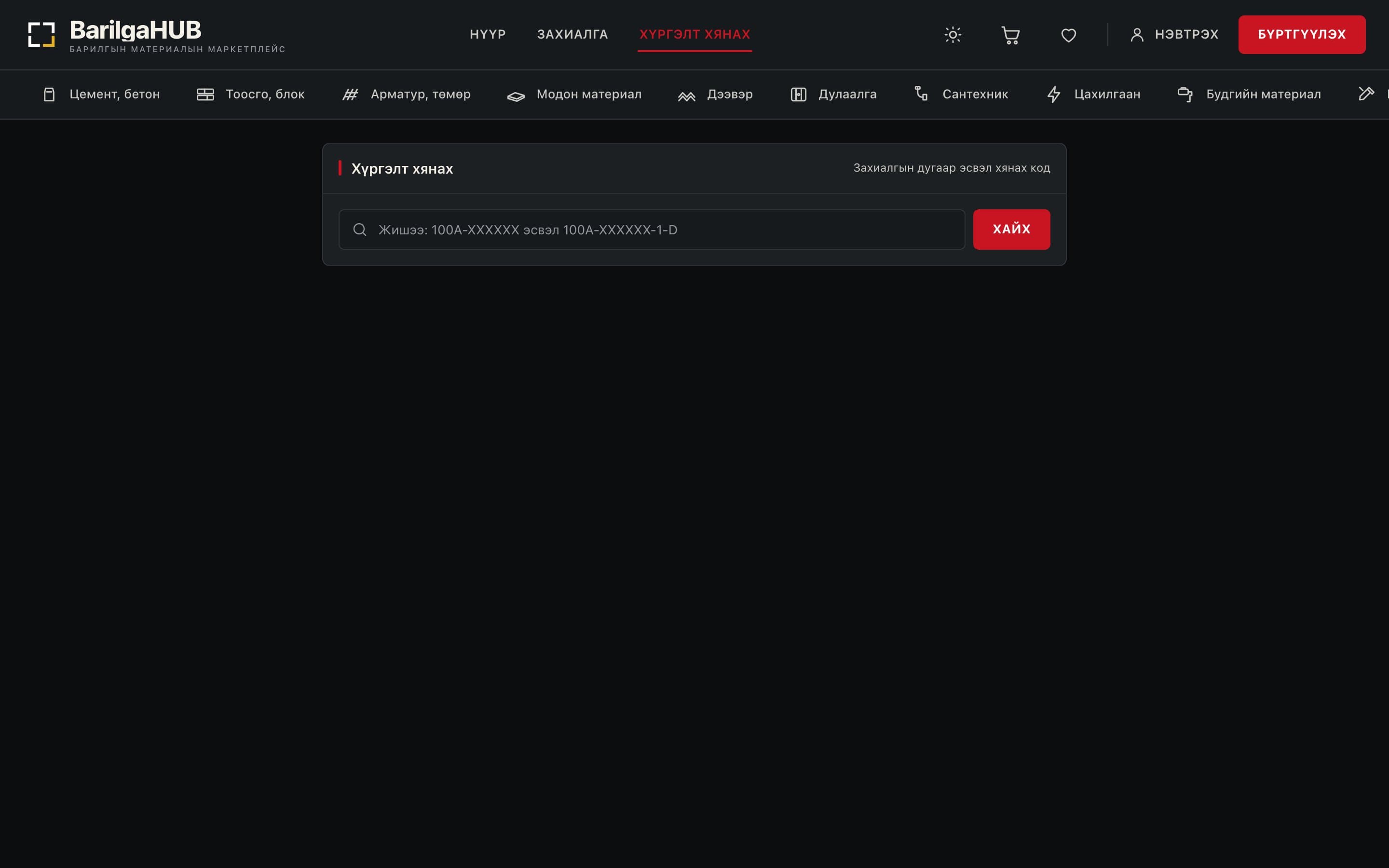Click the Дээвэр roof icon
The width and height of the screenshot is (1389, 868).
[x=686, y=96]
